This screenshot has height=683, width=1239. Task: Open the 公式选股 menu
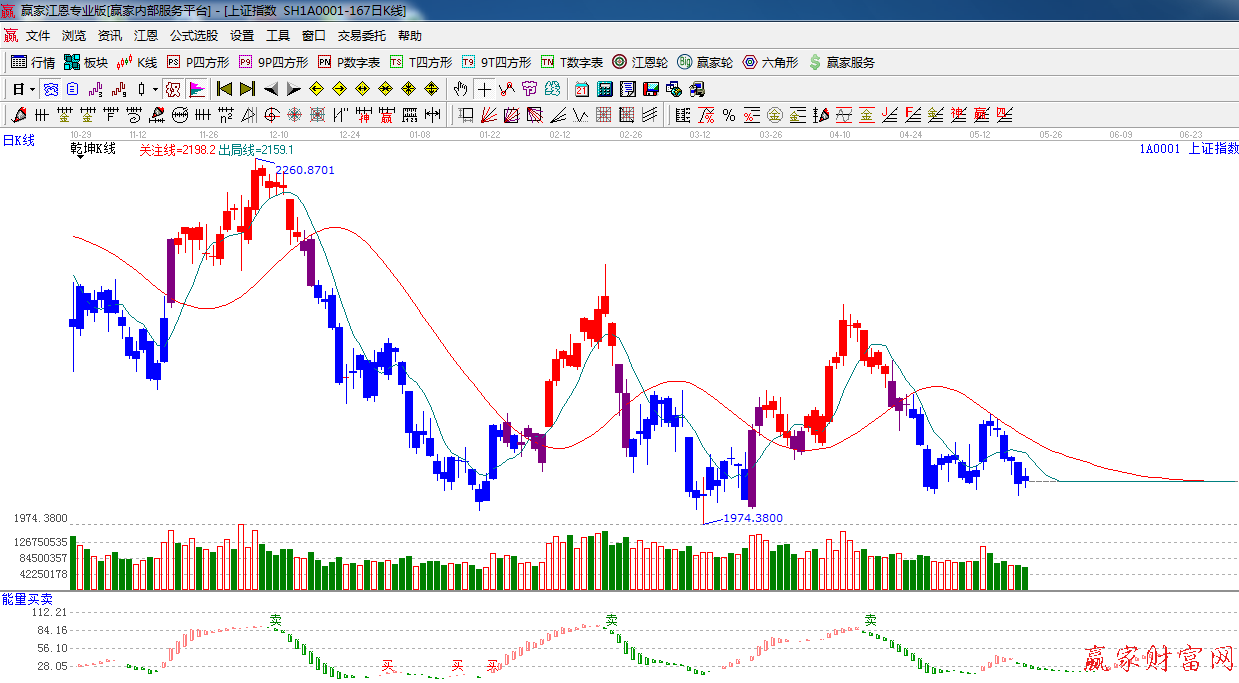point(193,36)
